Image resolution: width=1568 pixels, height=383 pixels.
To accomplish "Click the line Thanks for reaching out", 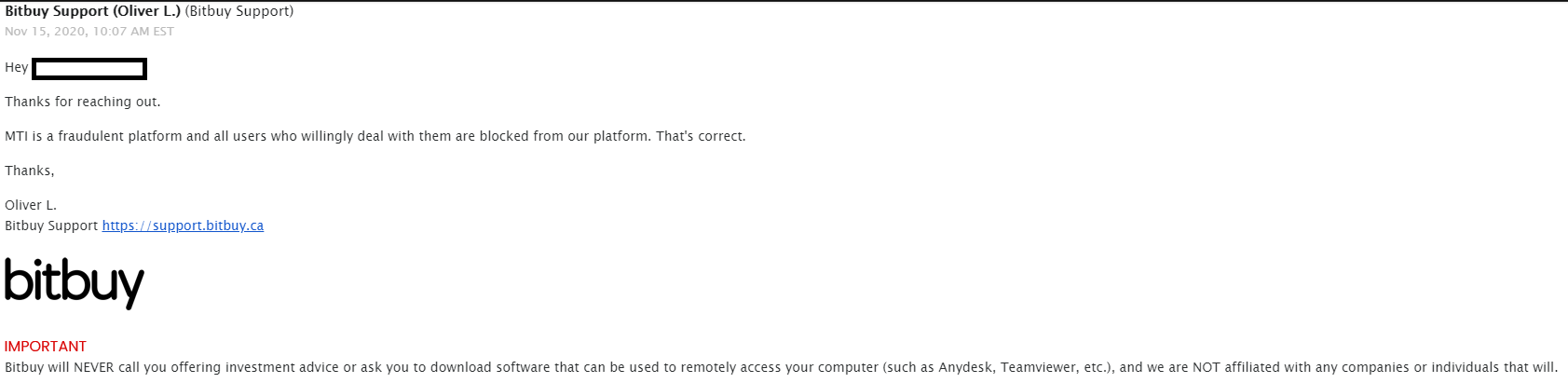I will (x=83, y=102).
